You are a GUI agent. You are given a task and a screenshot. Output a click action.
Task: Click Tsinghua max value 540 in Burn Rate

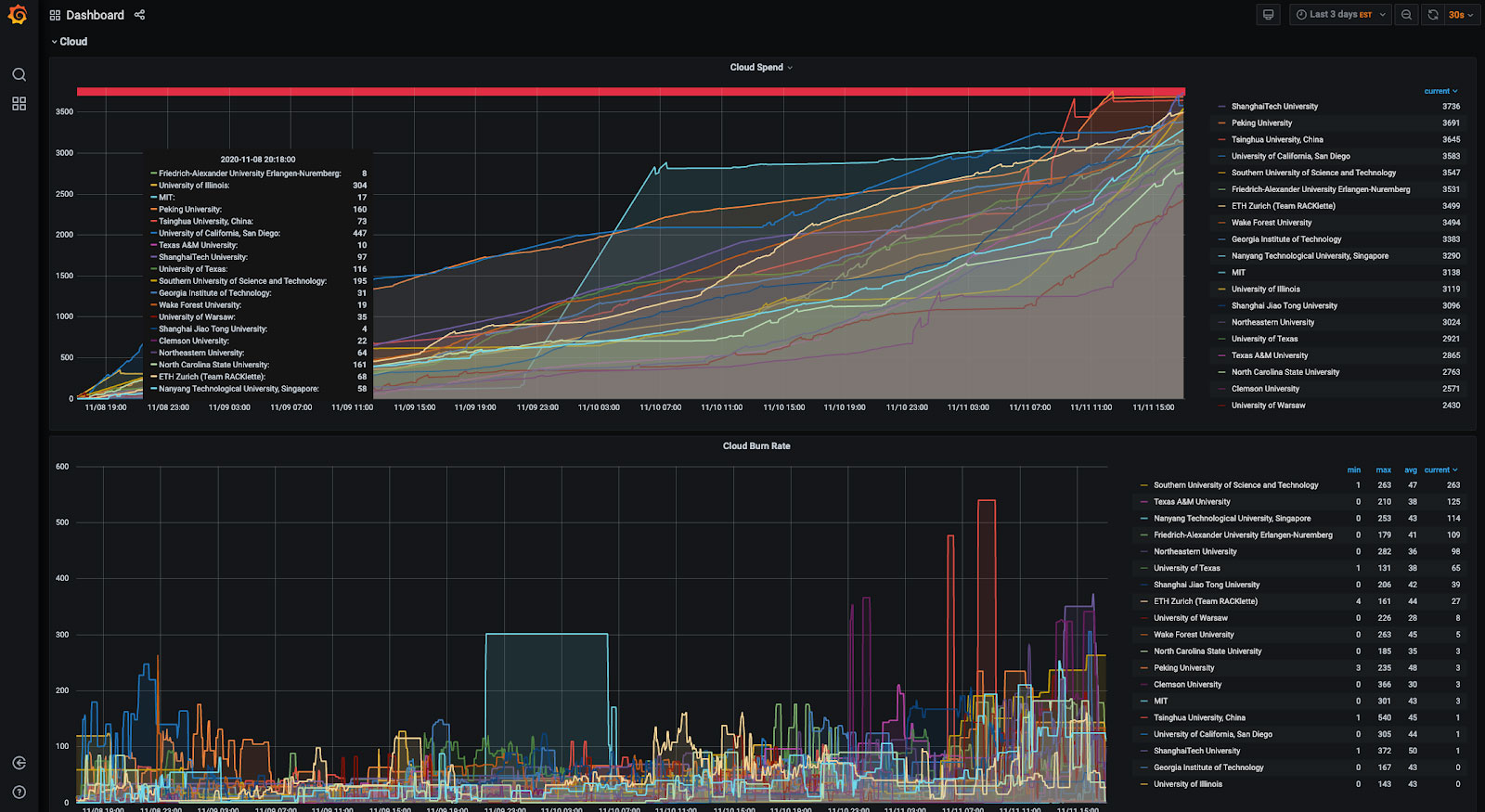click(1384, 717)
